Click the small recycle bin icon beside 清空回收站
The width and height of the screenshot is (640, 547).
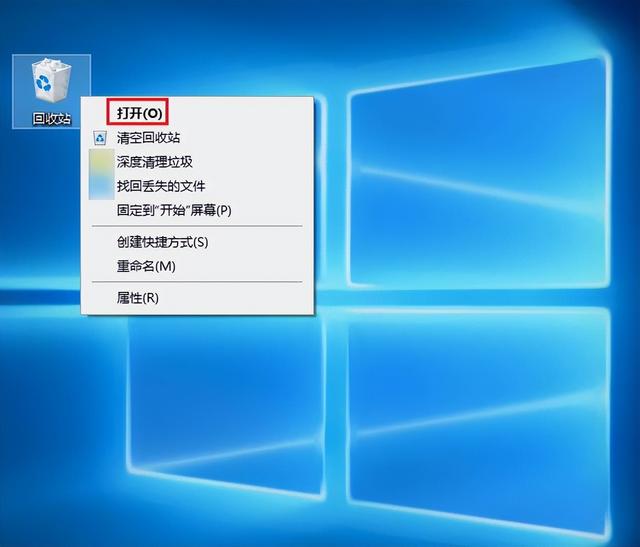[x=100, y=138]
